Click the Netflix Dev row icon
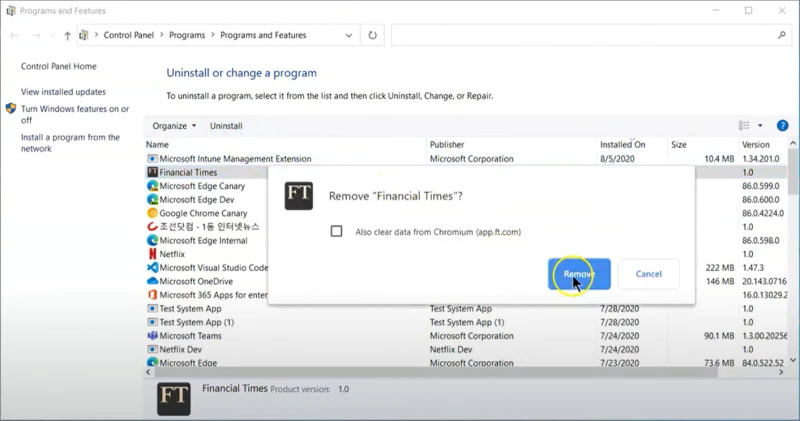This screenshot has height=421, width=800. point(152,350)
